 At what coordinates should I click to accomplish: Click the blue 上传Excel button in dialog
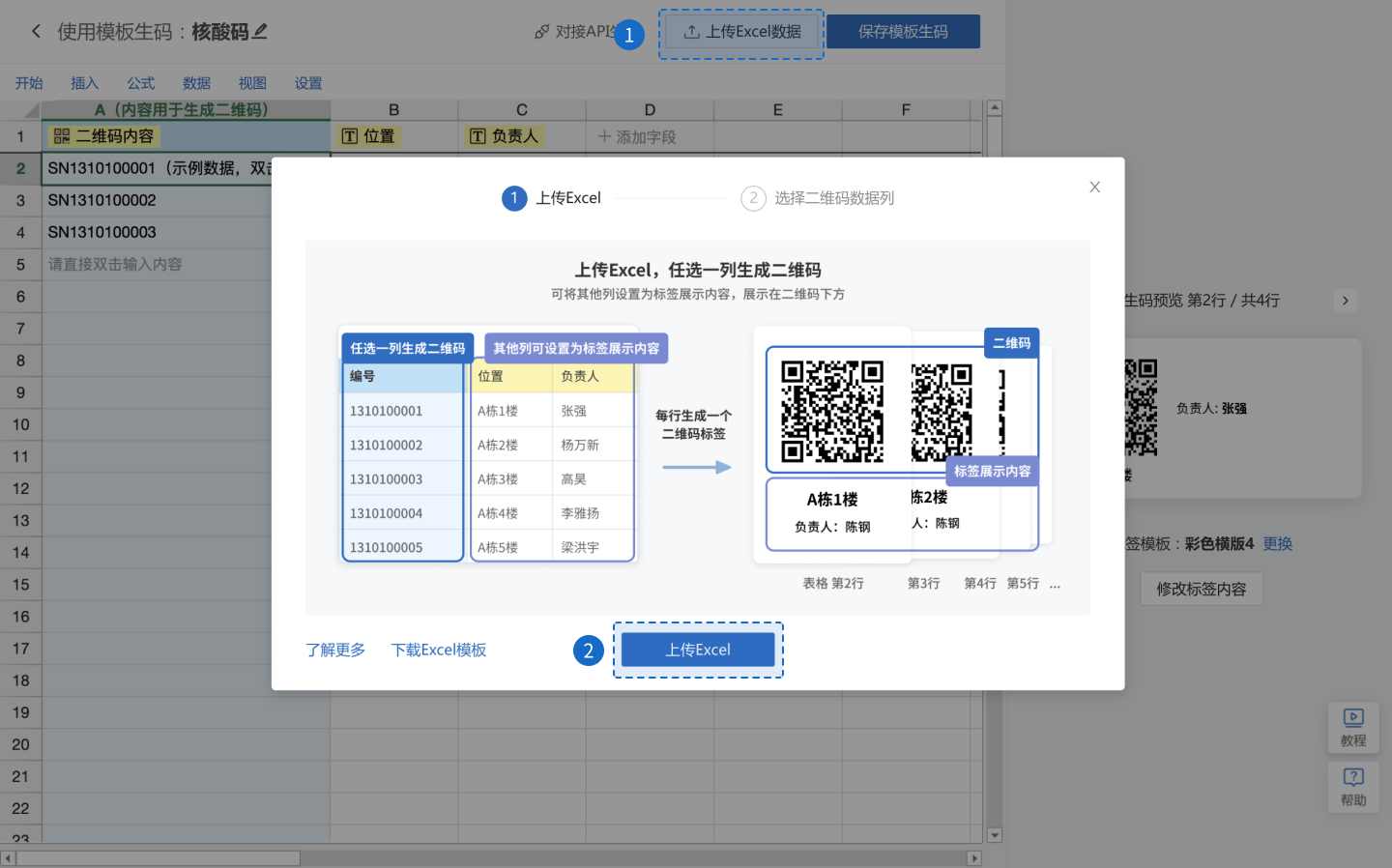pos(698,650)
